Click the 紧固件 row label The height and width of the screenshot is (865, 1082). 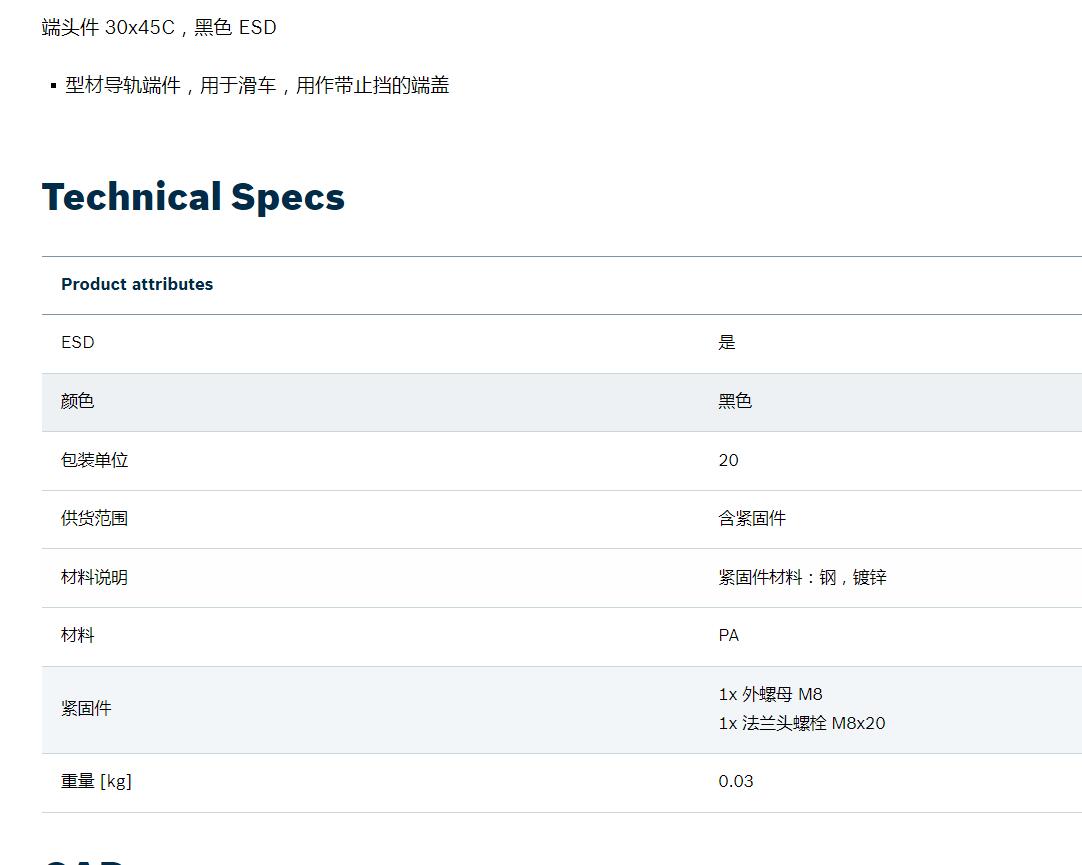coord(86,708)
